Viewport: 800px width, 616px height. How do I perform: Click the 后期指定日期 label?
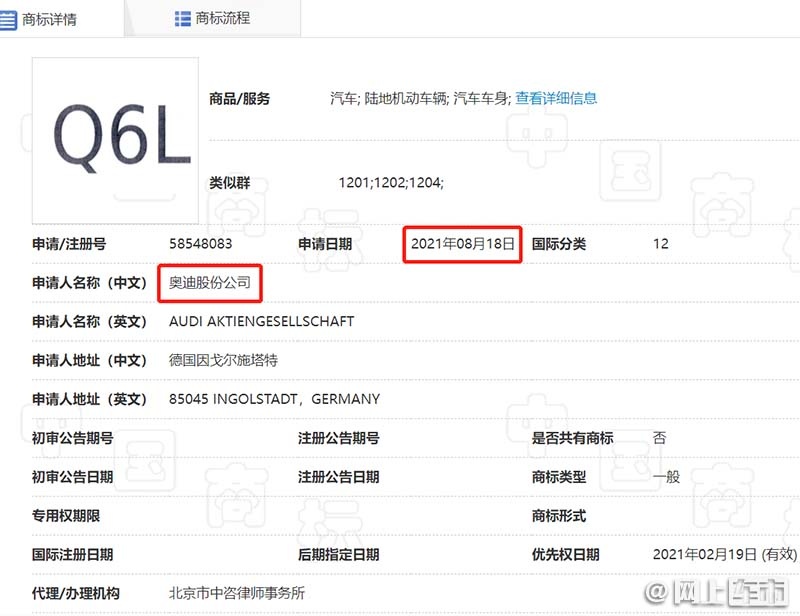[339, 554]
